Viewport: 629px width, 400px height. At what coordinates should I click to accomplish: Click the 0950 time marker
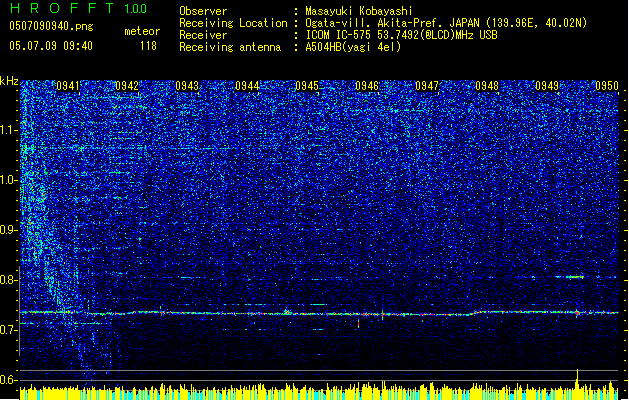click(607, 85)
